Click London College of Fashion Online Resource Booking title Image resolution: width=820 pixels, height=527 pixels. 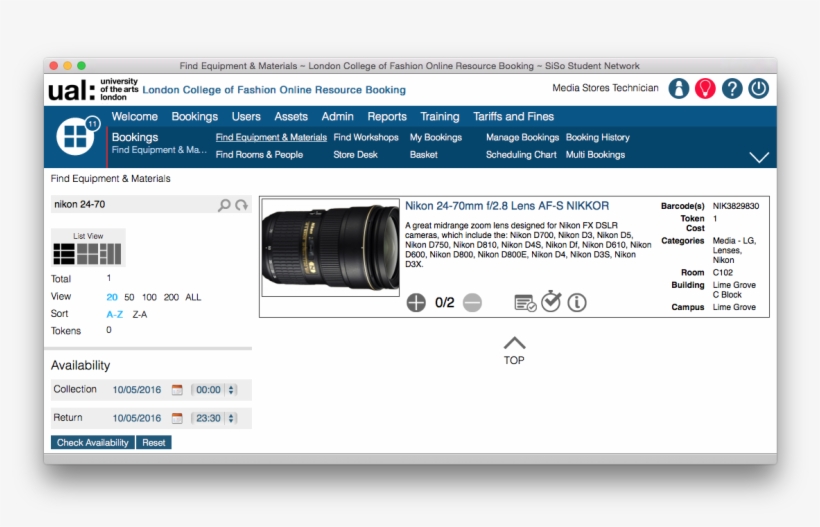pos(274,89)
